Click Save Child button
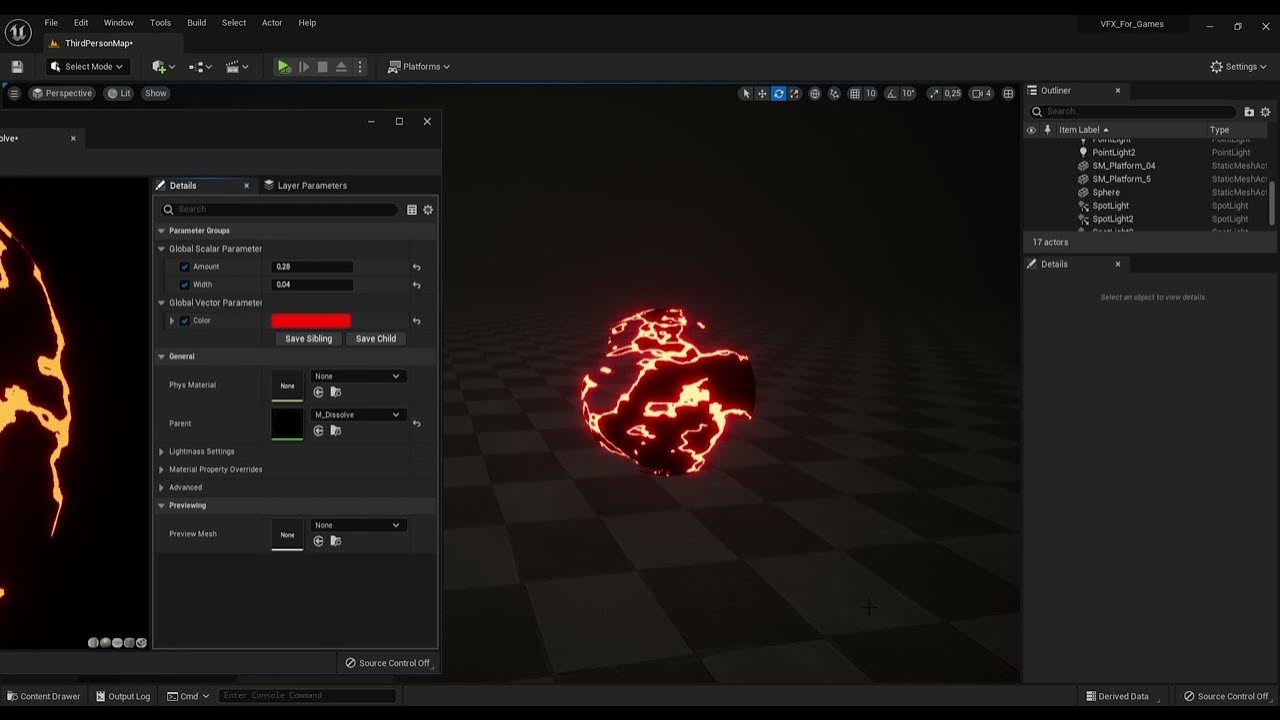Screen dimensions: 1280x720 [x=376, y=339]
